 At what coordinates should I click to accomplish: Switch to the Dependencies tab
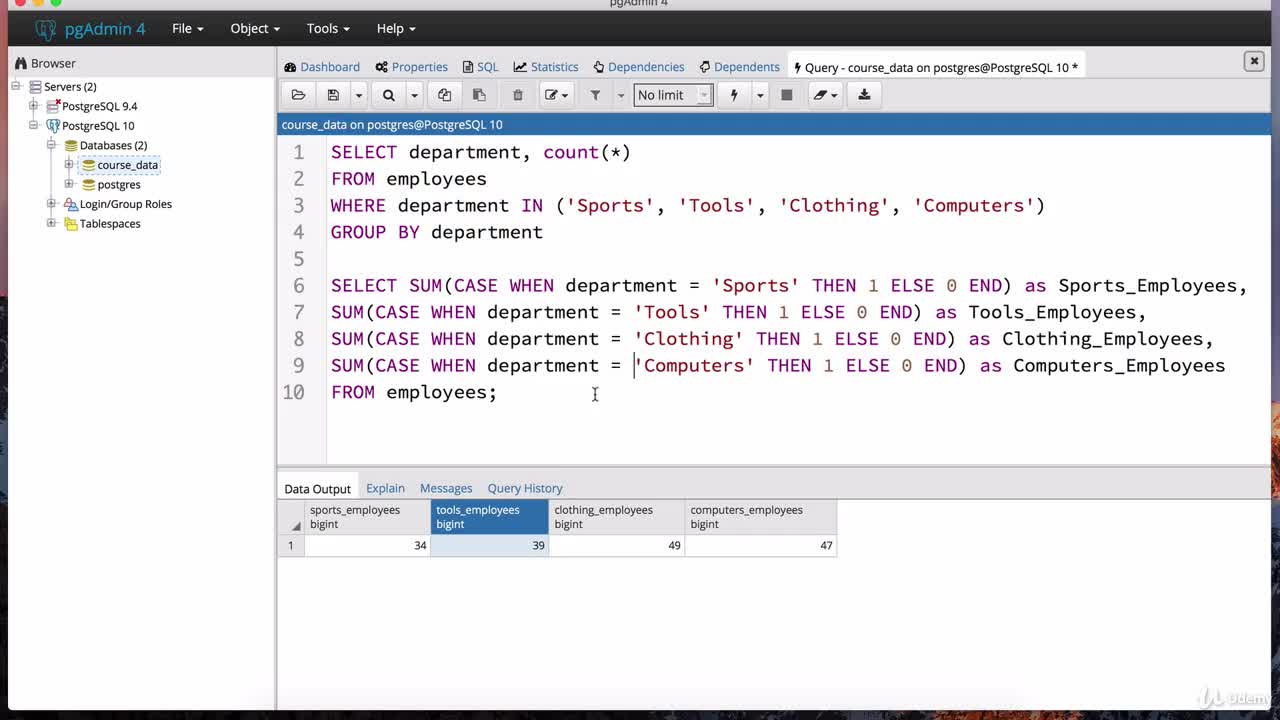(x=639, y=67)
